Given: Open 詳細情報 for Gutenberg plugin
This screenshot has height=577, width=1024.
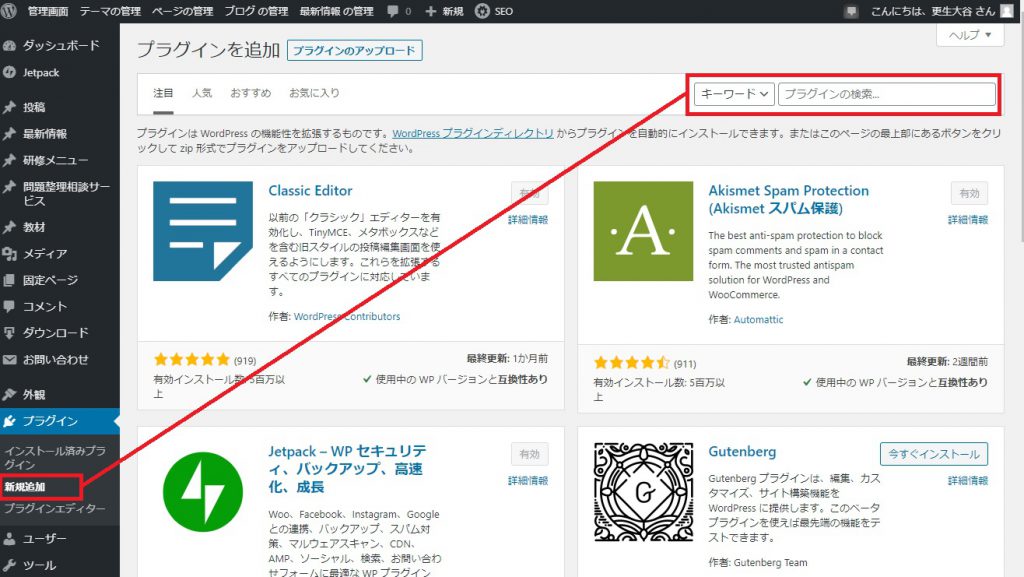Looking at the screenshot, I should tap(968, 480).
